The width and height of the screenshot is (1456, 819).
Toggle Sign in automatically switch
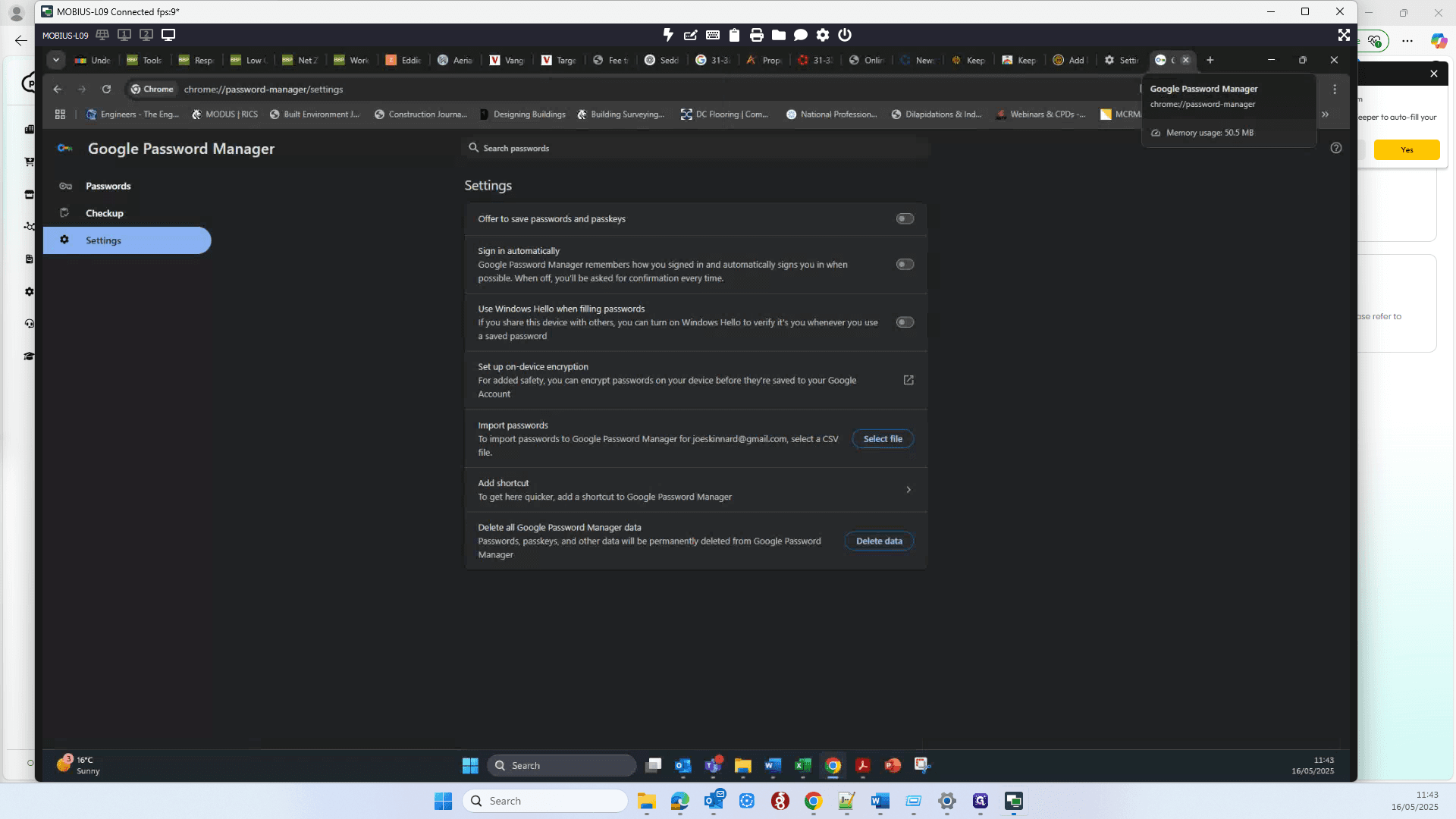[905, 265]
